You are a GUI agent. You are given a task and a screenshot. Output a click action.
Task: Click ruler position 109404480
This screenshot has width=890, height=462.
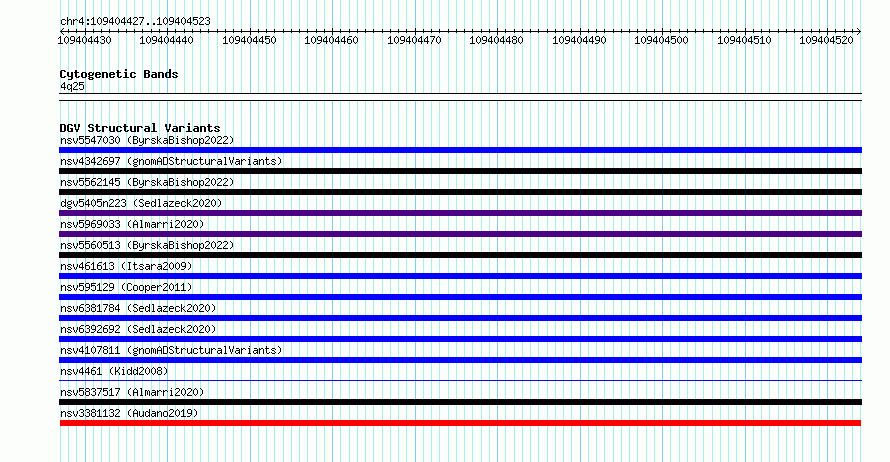coord(497,40)
